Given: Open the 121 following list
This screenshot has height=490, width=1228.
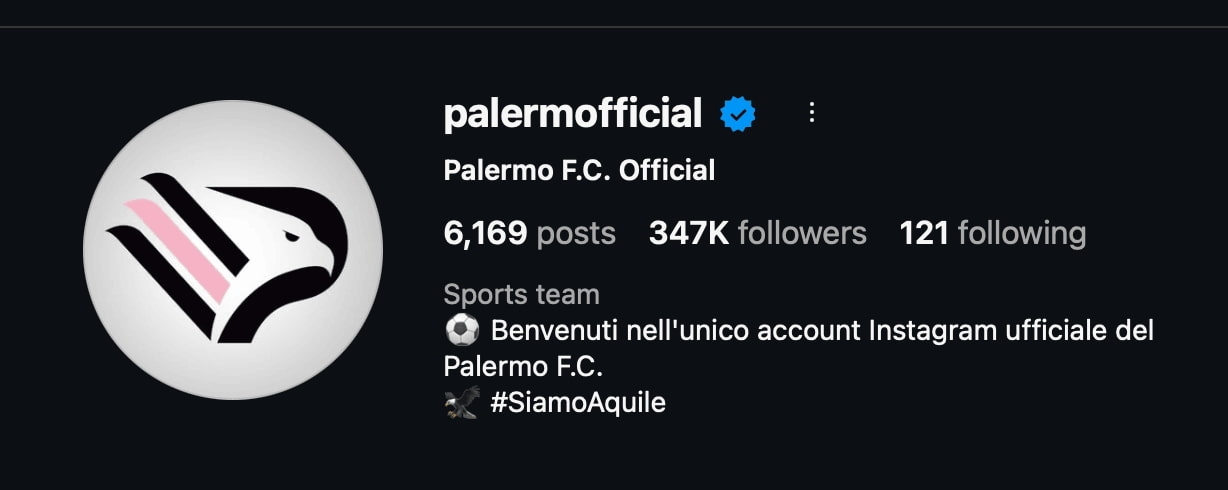Looking at the screenshot, I should point(993,233).
